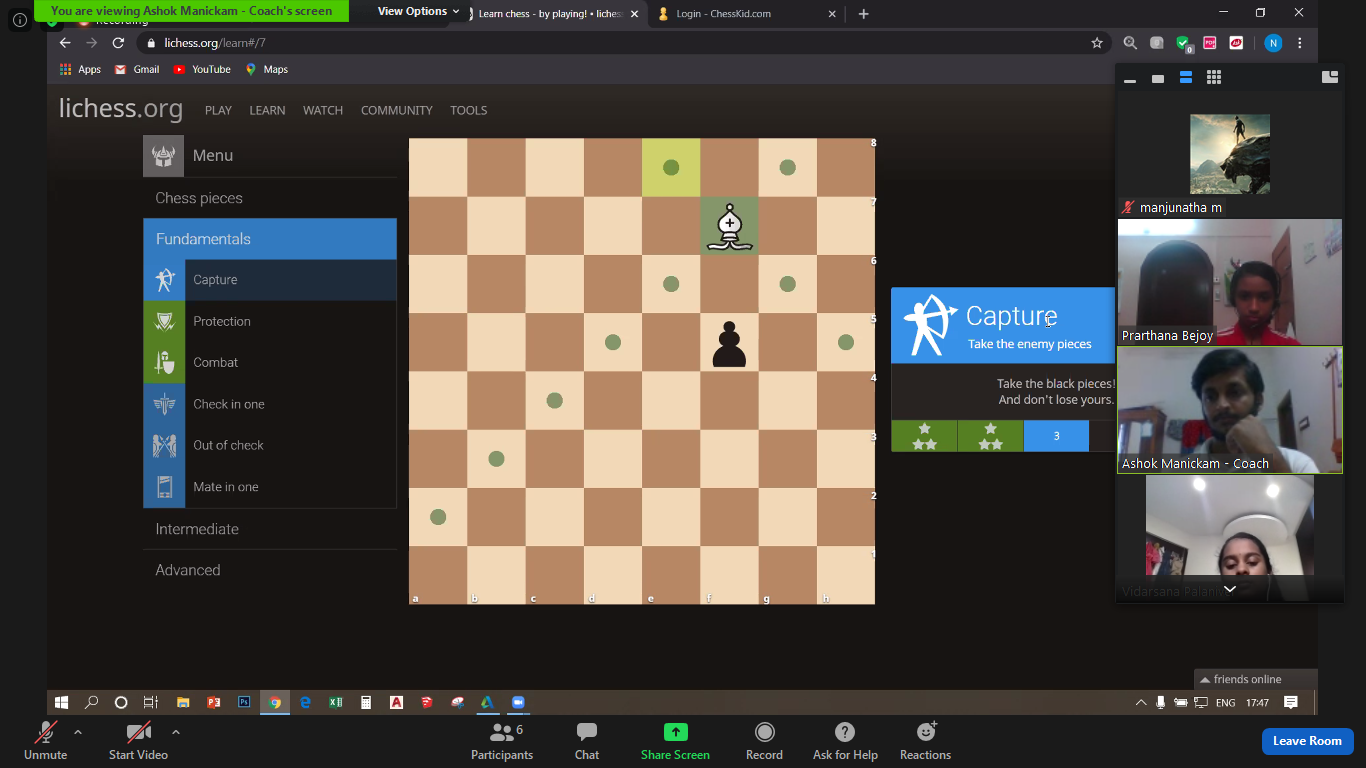Open the Combat lesson icon
This screenshot has height=768, width=1366.
coord(165,362)
